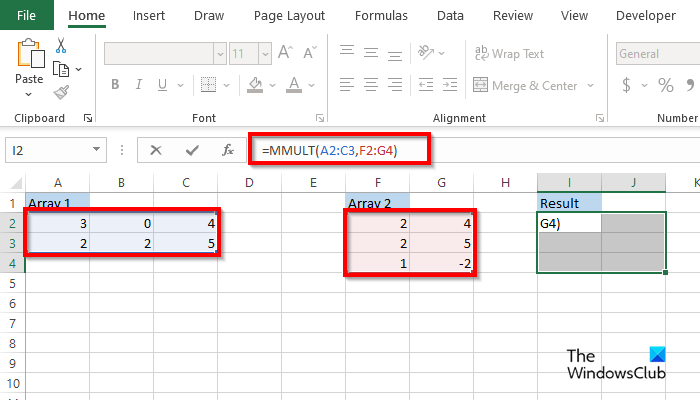Toggle Wrap Text
The width and height of the screenshot is (700, 400).
[x=510, y=54]
